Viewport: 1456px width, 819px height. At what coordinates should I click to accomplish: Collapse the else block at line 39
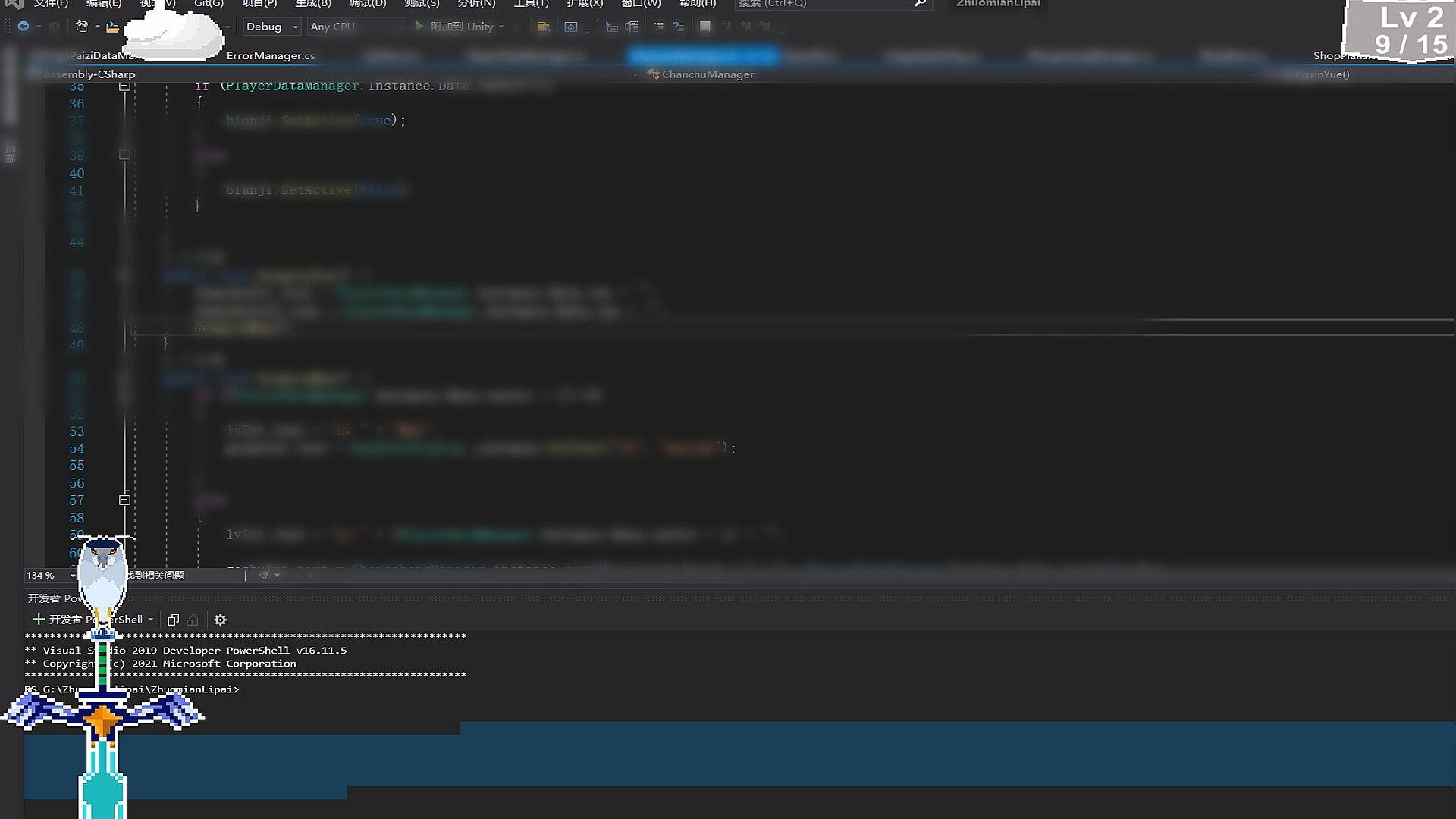click(124, 155)
